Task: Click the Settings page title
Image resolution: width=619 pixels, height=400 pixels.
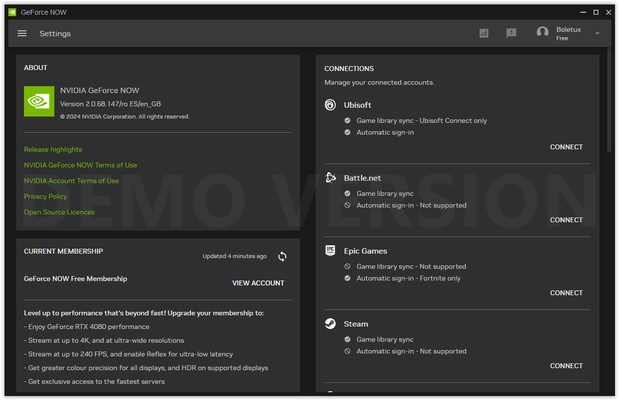Action: (x=55, y=34)
